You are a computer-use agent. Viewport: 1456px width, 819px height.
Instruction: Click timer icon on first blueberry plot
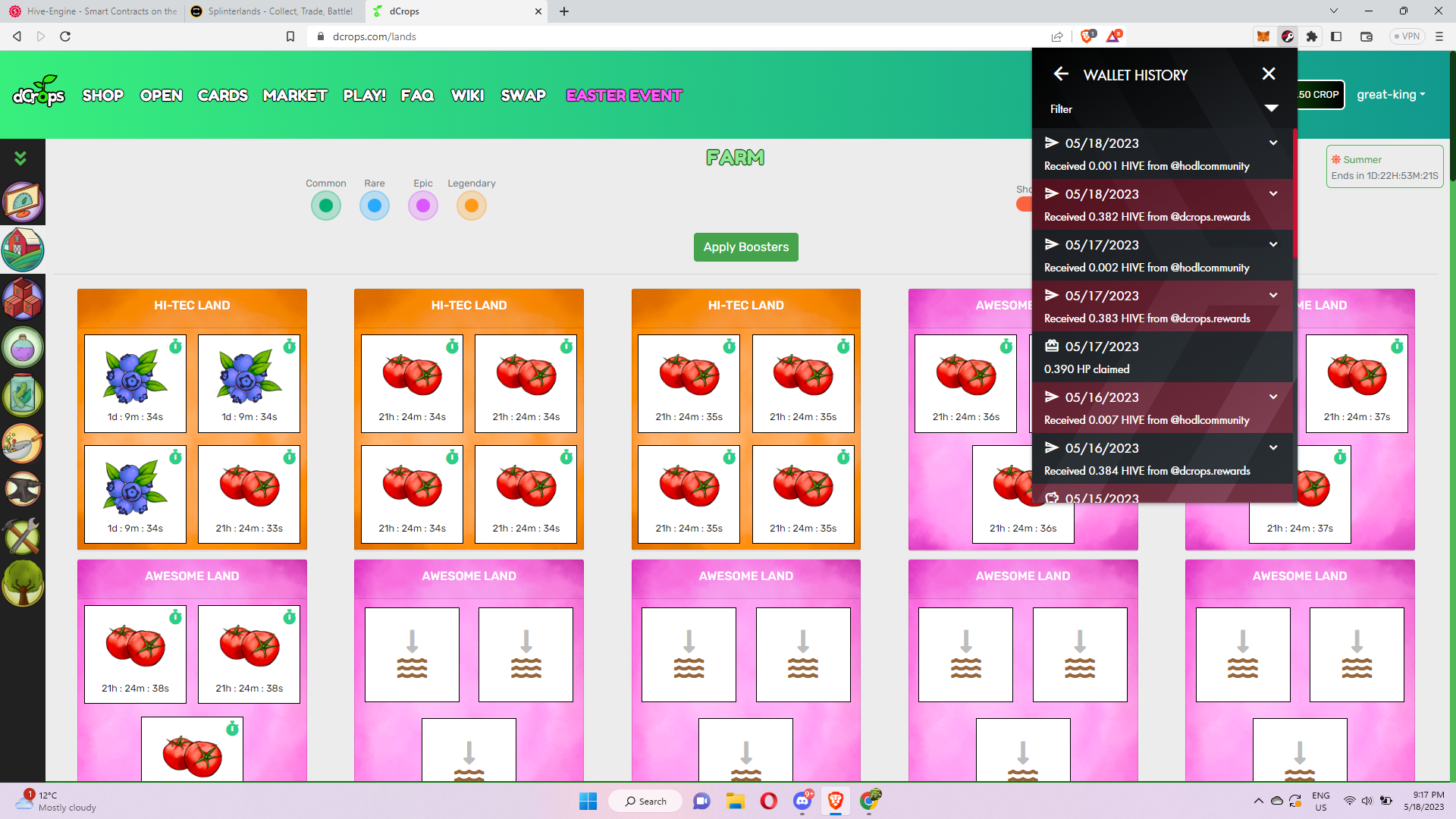coord(176,346)
